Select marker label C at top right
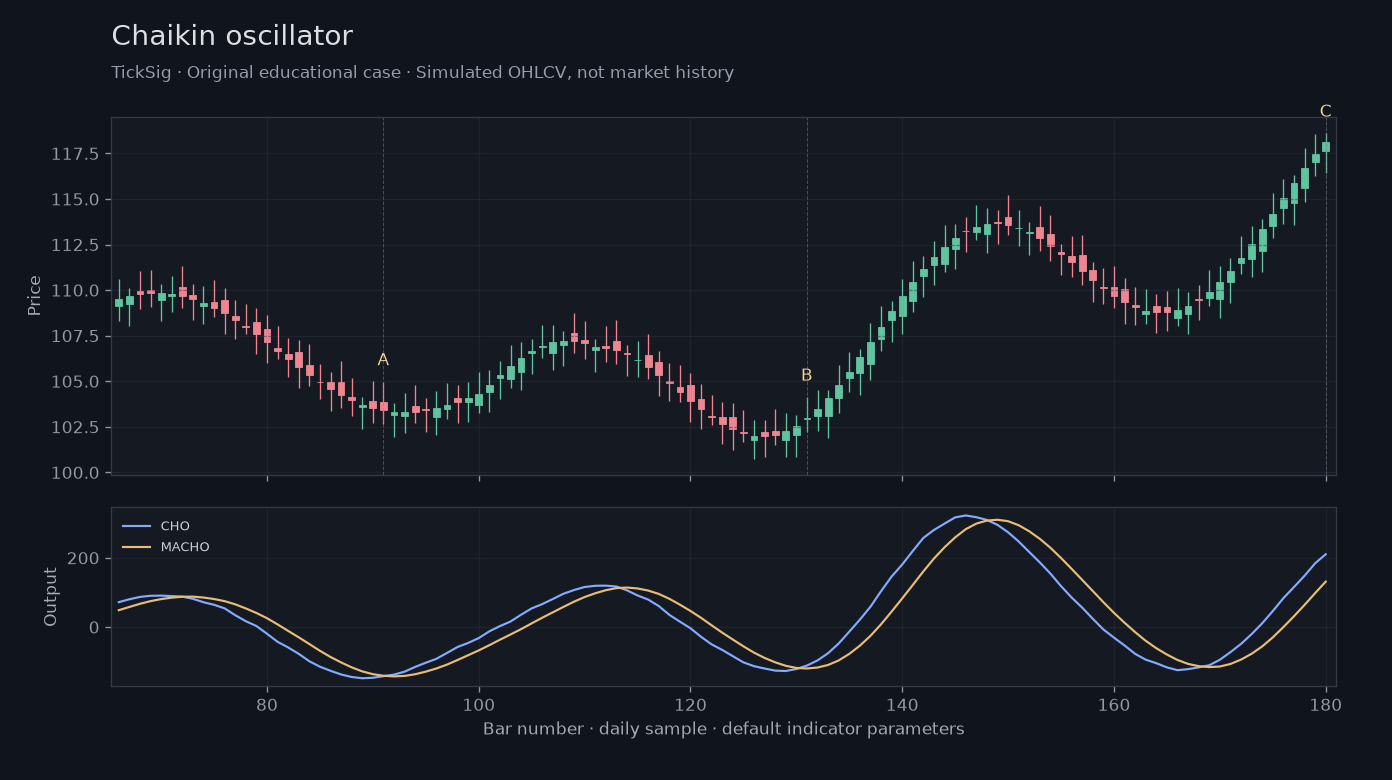The height and width of the screenshot is (780, 1392). (x=1325, y=112)
